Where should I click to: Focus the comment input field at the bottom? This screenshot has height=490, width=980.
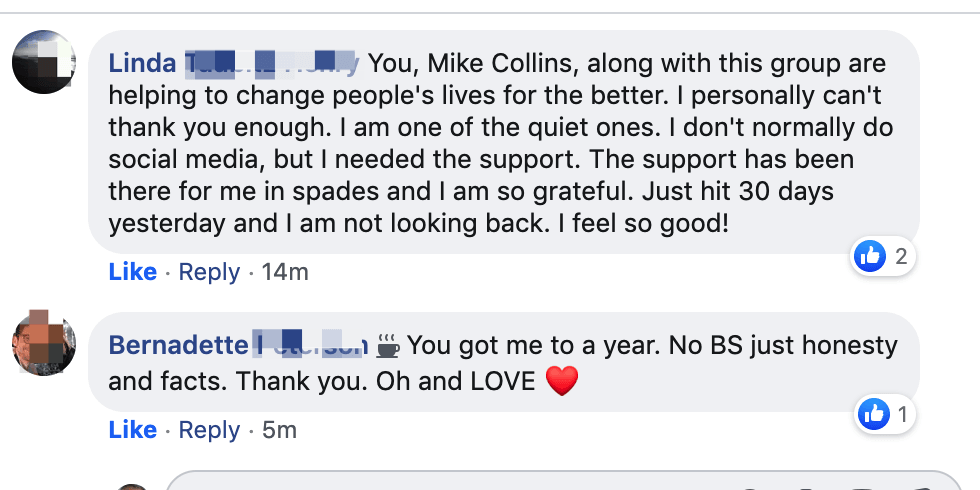coord(560,482)
